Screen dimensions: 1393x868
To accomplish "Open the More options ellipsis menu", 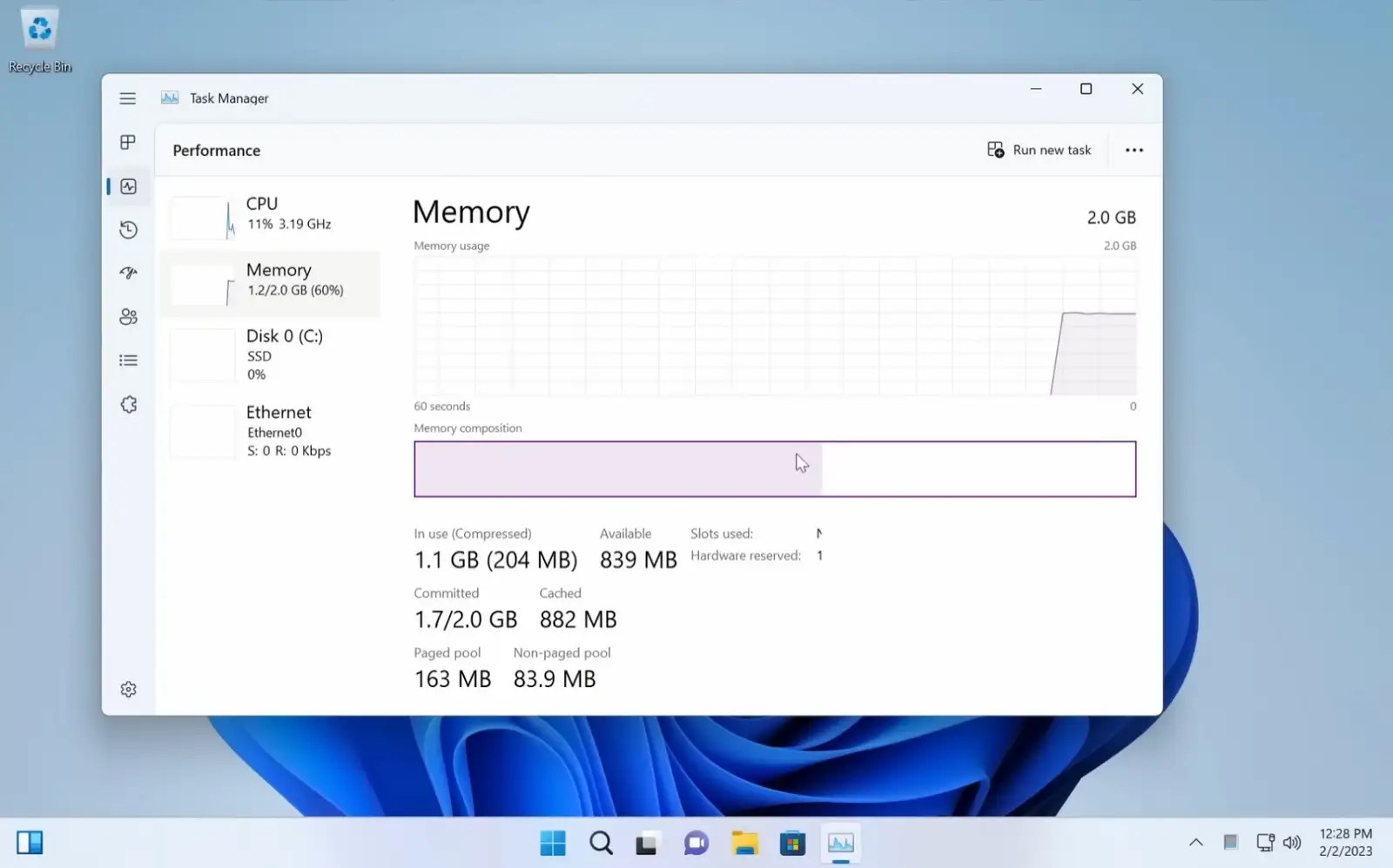I will pos(1133,149).
